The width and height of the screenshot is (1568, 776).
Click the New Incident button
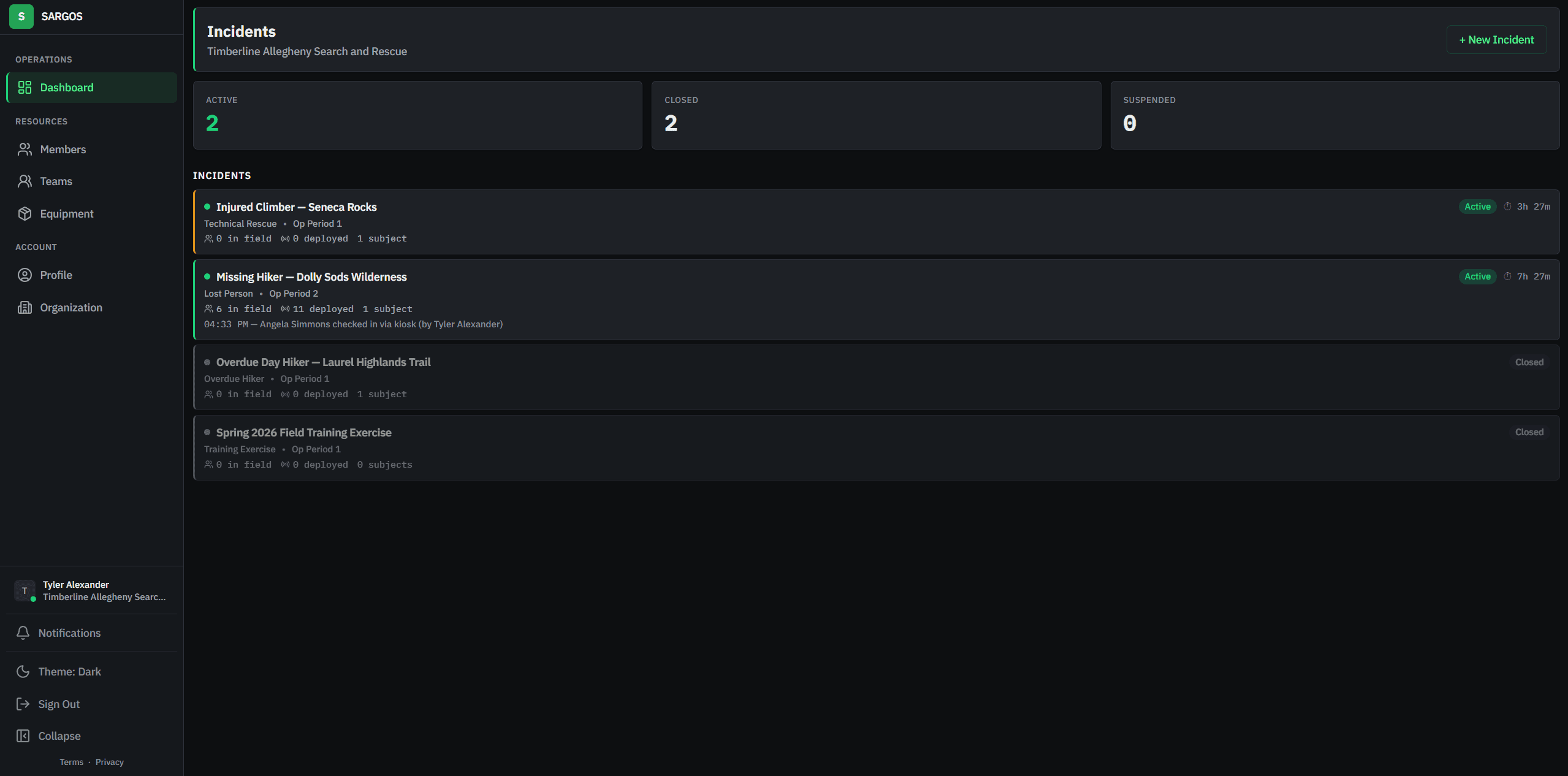[x=1496, y=40]
